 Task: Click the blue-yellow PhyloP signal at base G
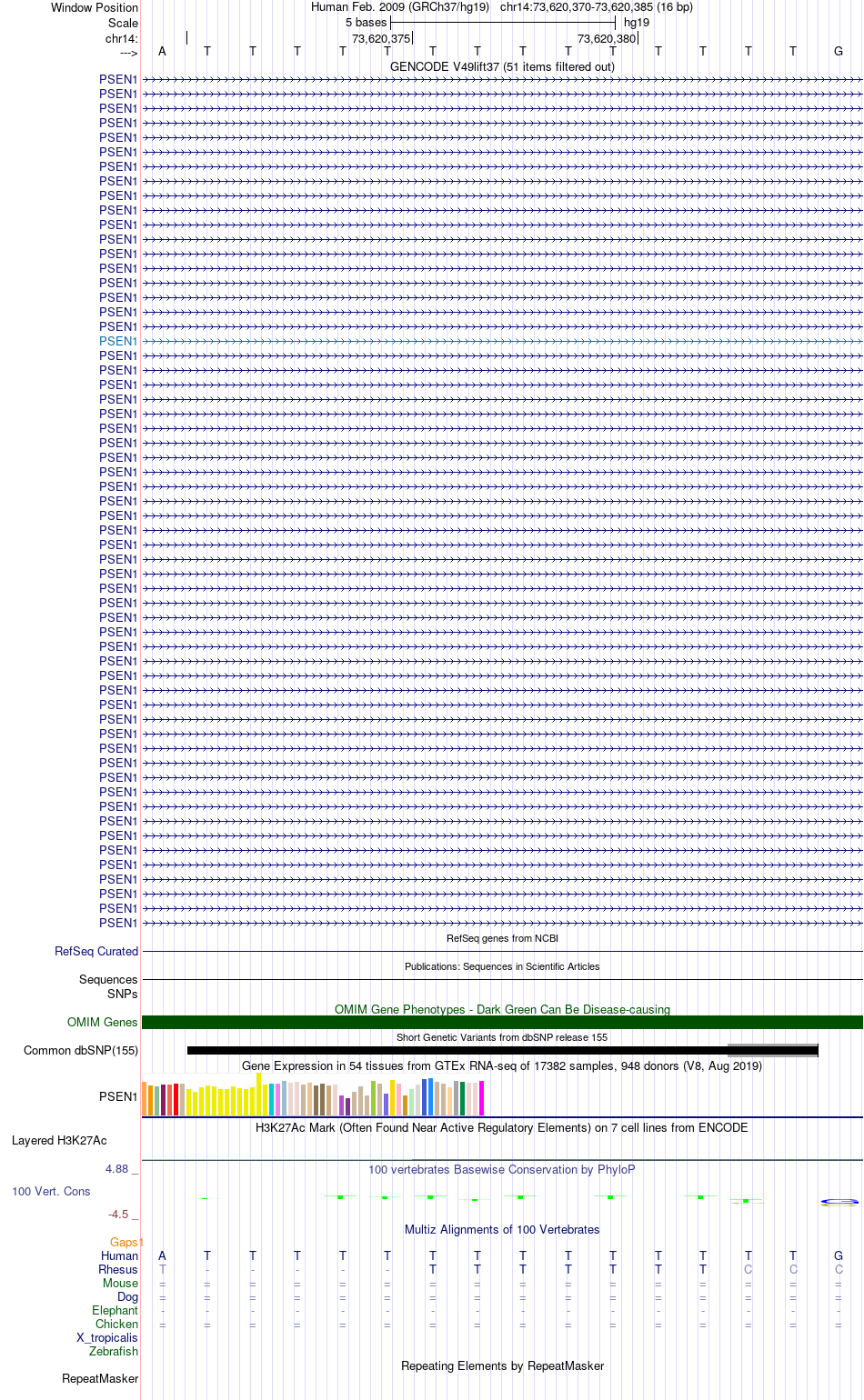[x=839, y=1202]
